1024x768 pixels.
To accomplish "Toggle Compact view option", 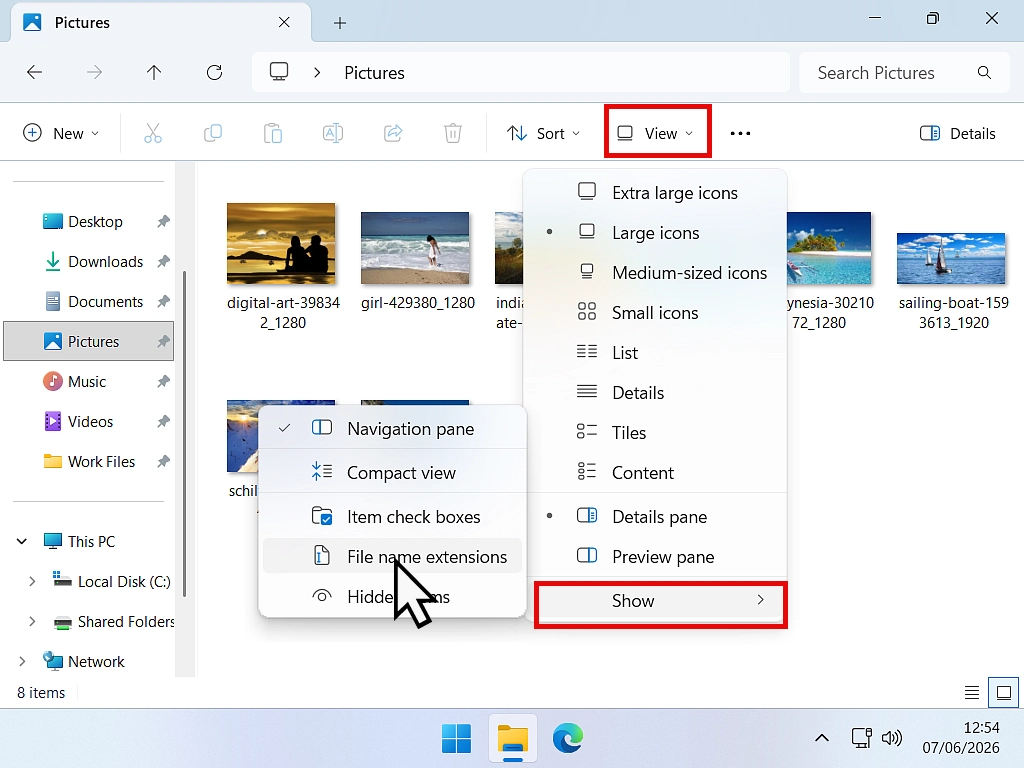I will (394, 473).
